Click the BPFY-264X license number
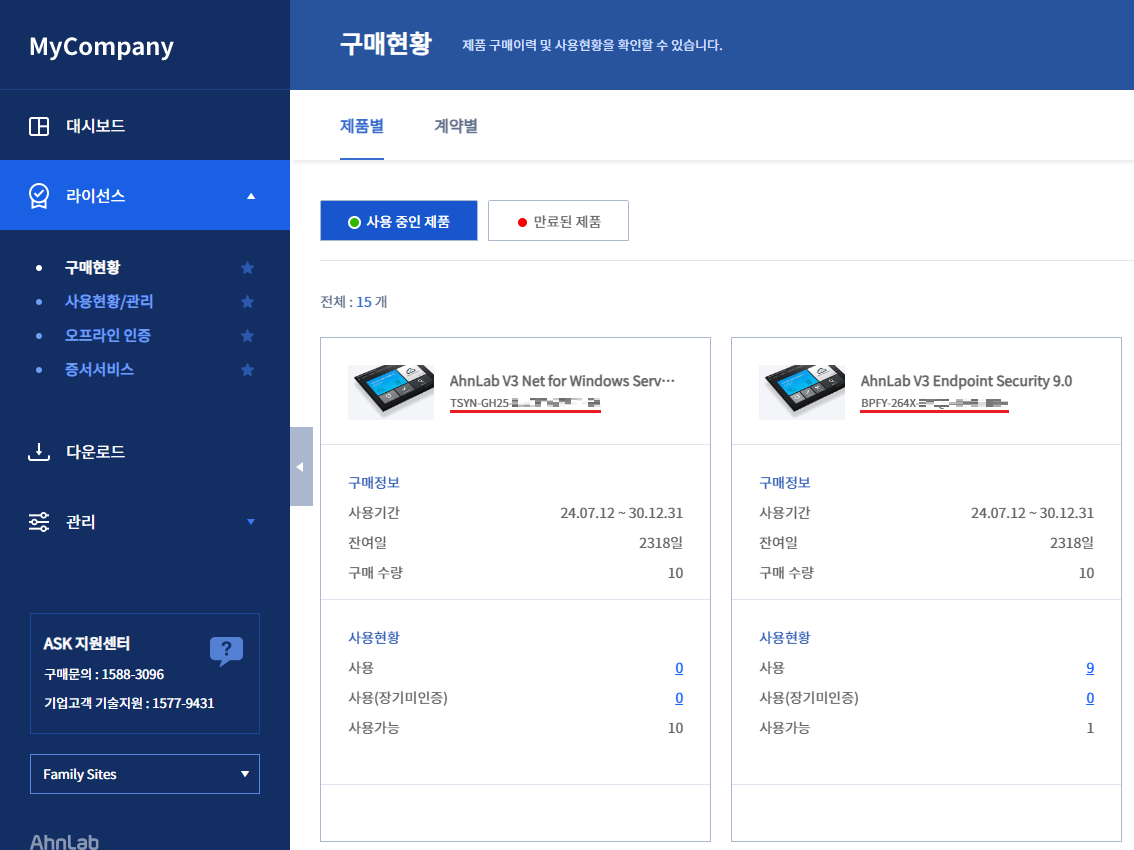This screenshot has height=850, width=1134. pyautogui.click(x=934, y=404)
